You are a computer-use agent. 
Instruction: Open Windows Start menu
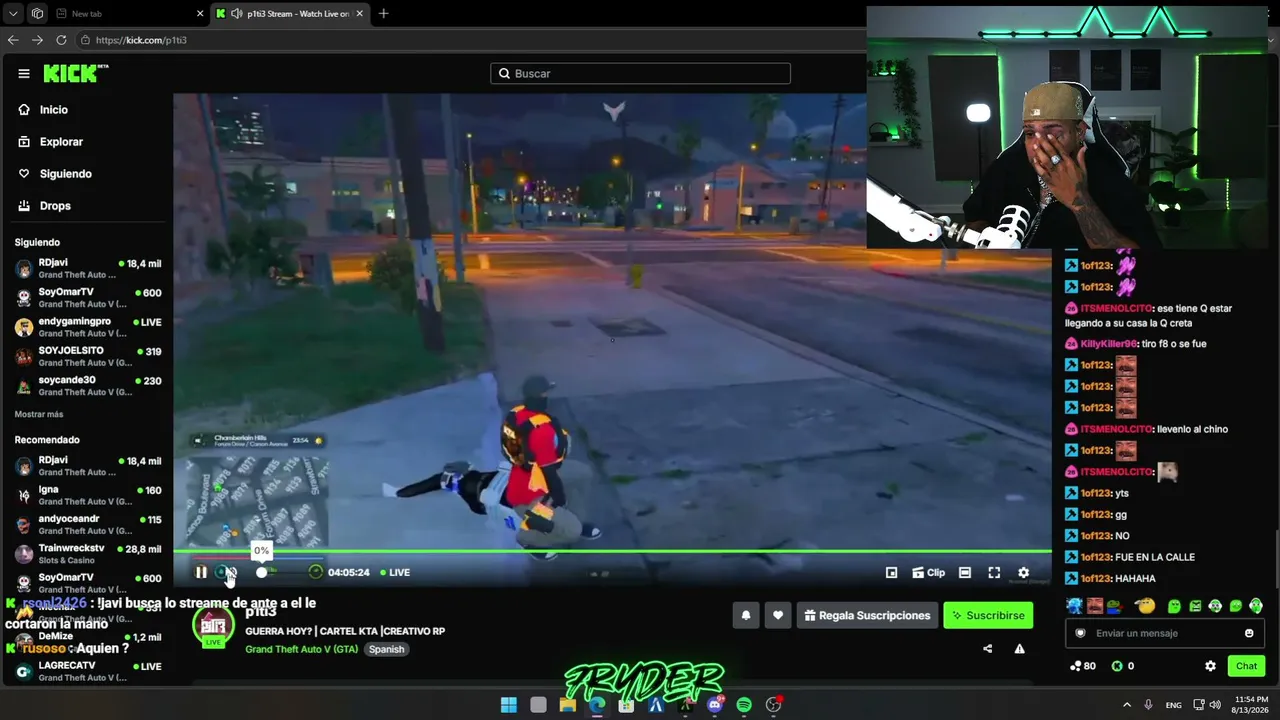tap(509, 705)
